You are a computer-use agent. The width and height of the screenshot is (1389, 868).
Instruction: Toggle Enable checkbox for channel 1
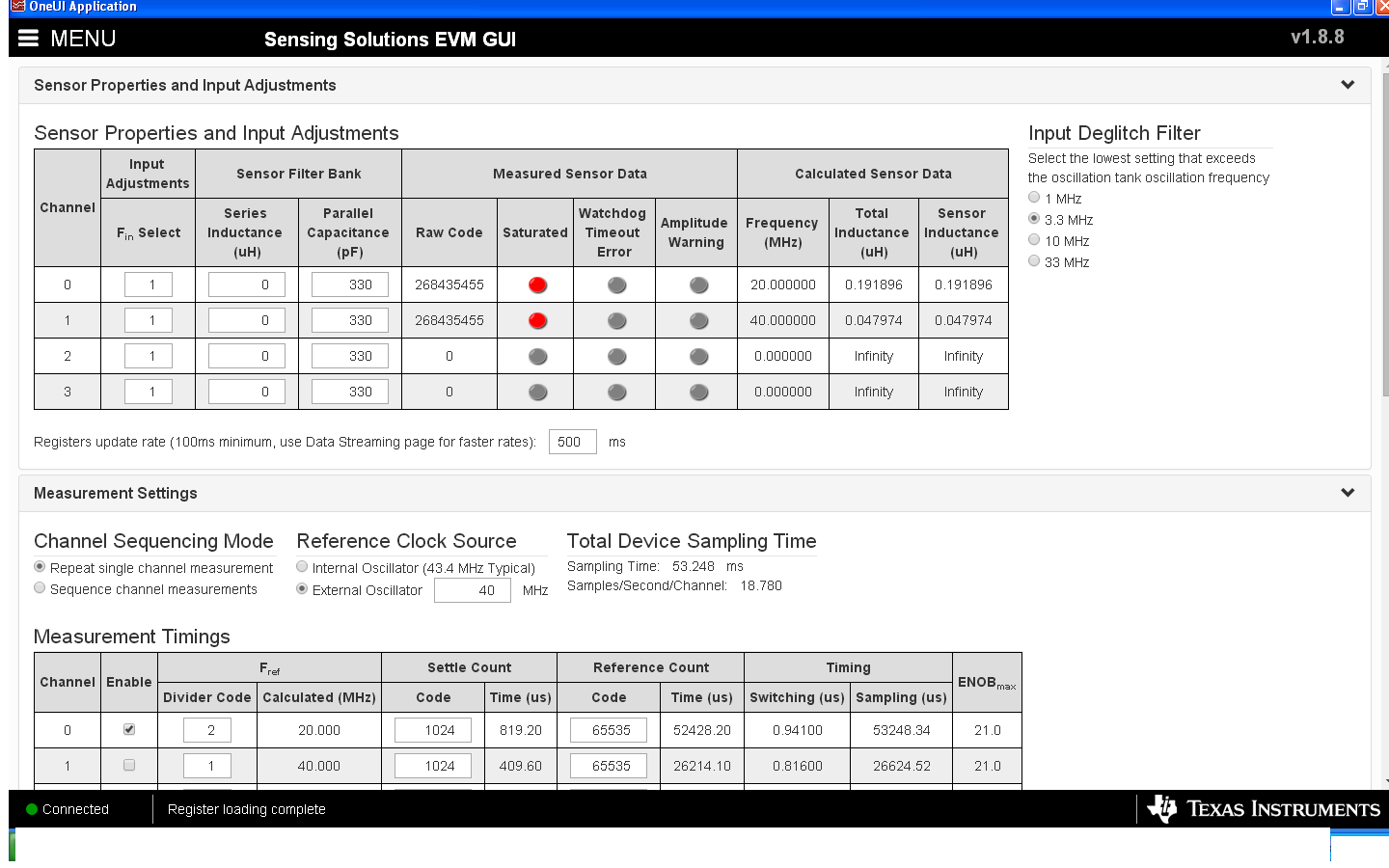(129, 765)
